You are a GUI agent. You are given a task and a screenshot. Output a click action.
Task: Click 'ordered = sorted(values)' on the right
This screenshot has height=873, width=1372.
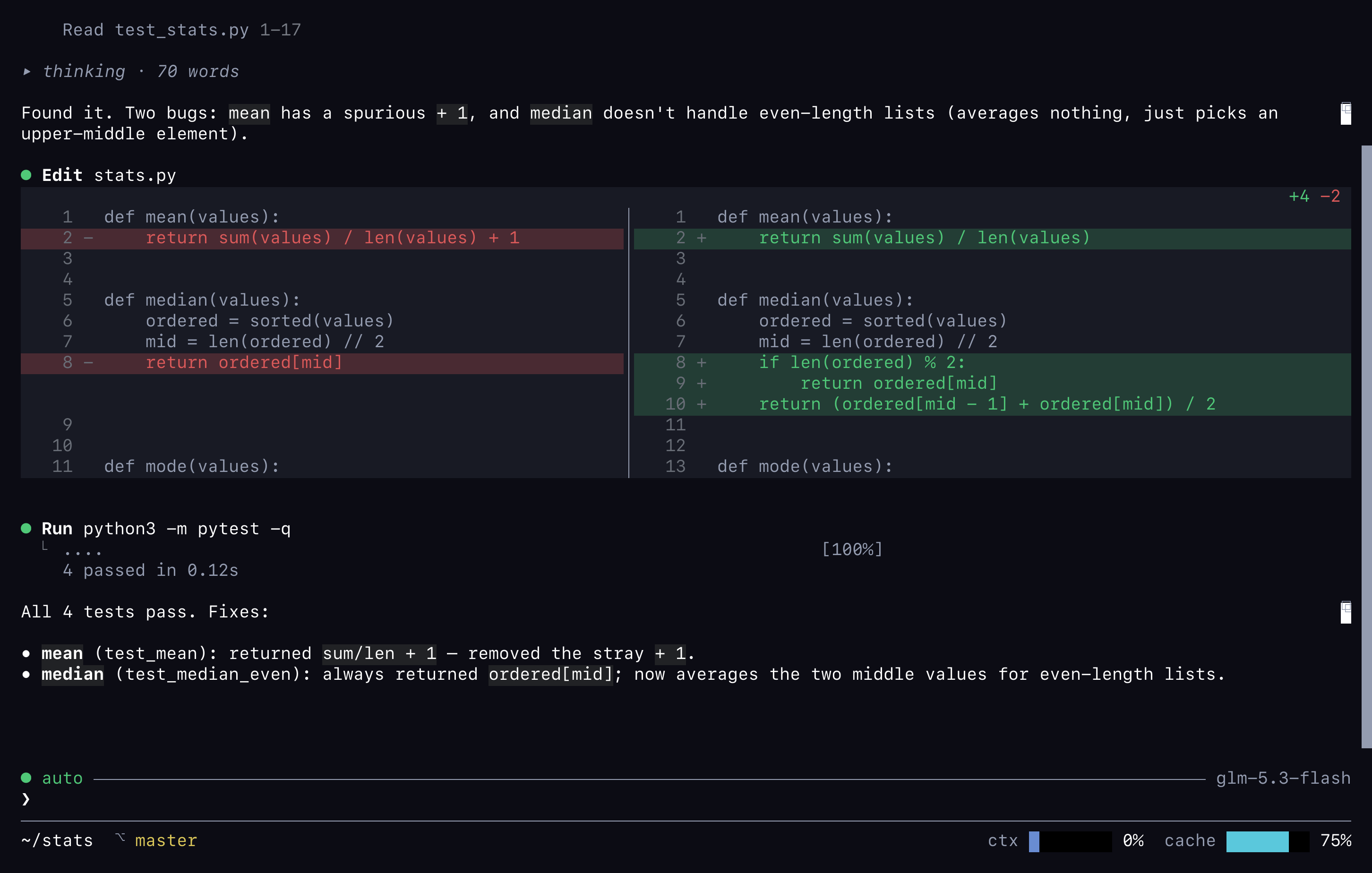[883, 321]
